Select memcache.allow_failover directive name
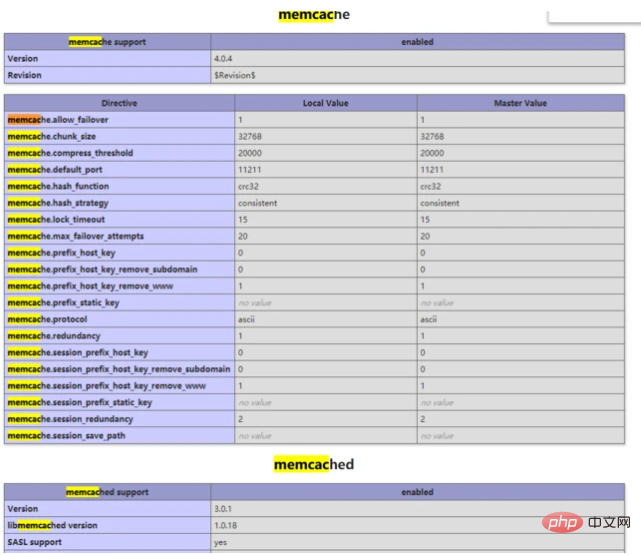The image size is (641, 555). pos(58,120)
